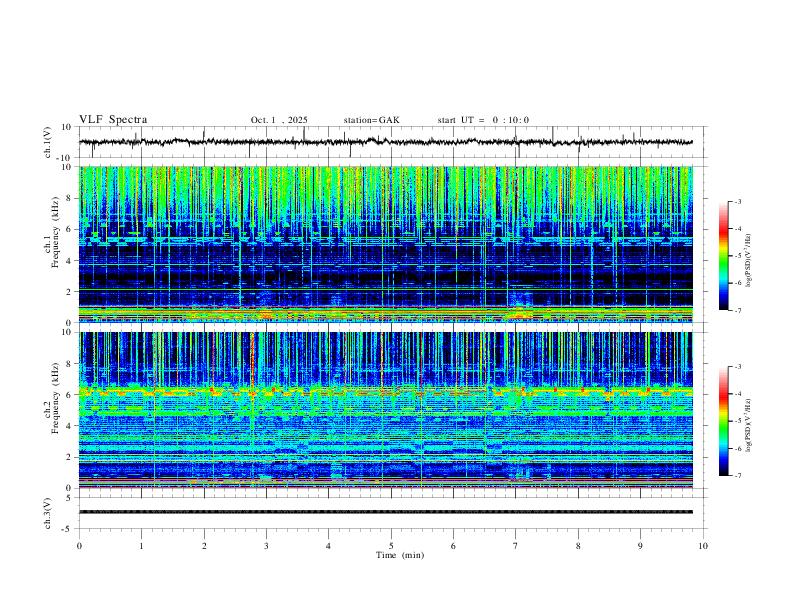Click the "-7" label on lower colorbar
Viewport: 792px width, 612px height.
(738, 476)
